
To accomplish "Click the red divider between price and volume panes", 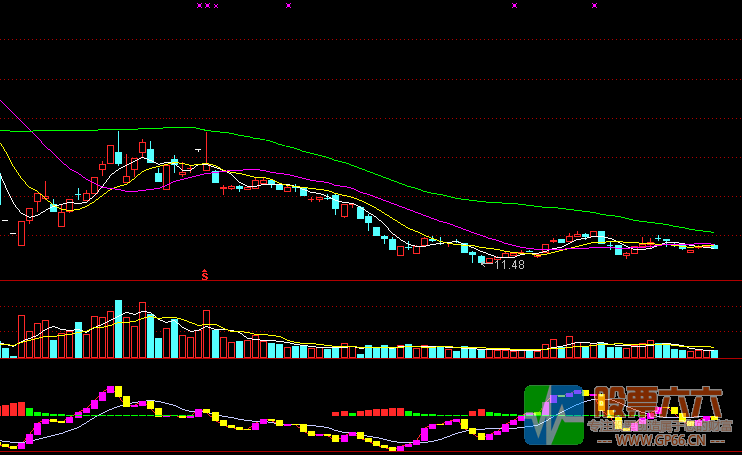I will point(370,281).
